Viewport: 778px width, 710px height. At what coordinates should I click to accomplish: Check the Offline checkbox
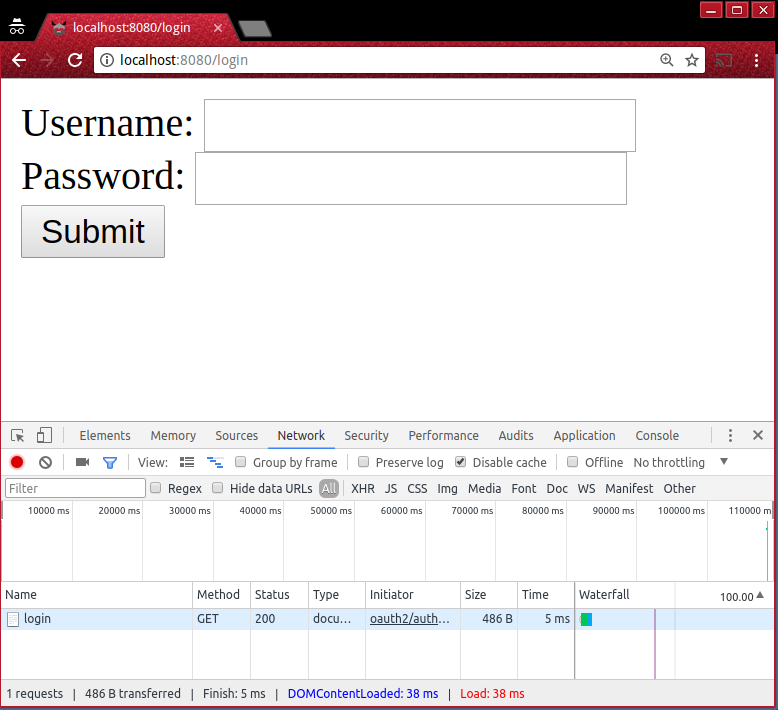coord(573,463)
